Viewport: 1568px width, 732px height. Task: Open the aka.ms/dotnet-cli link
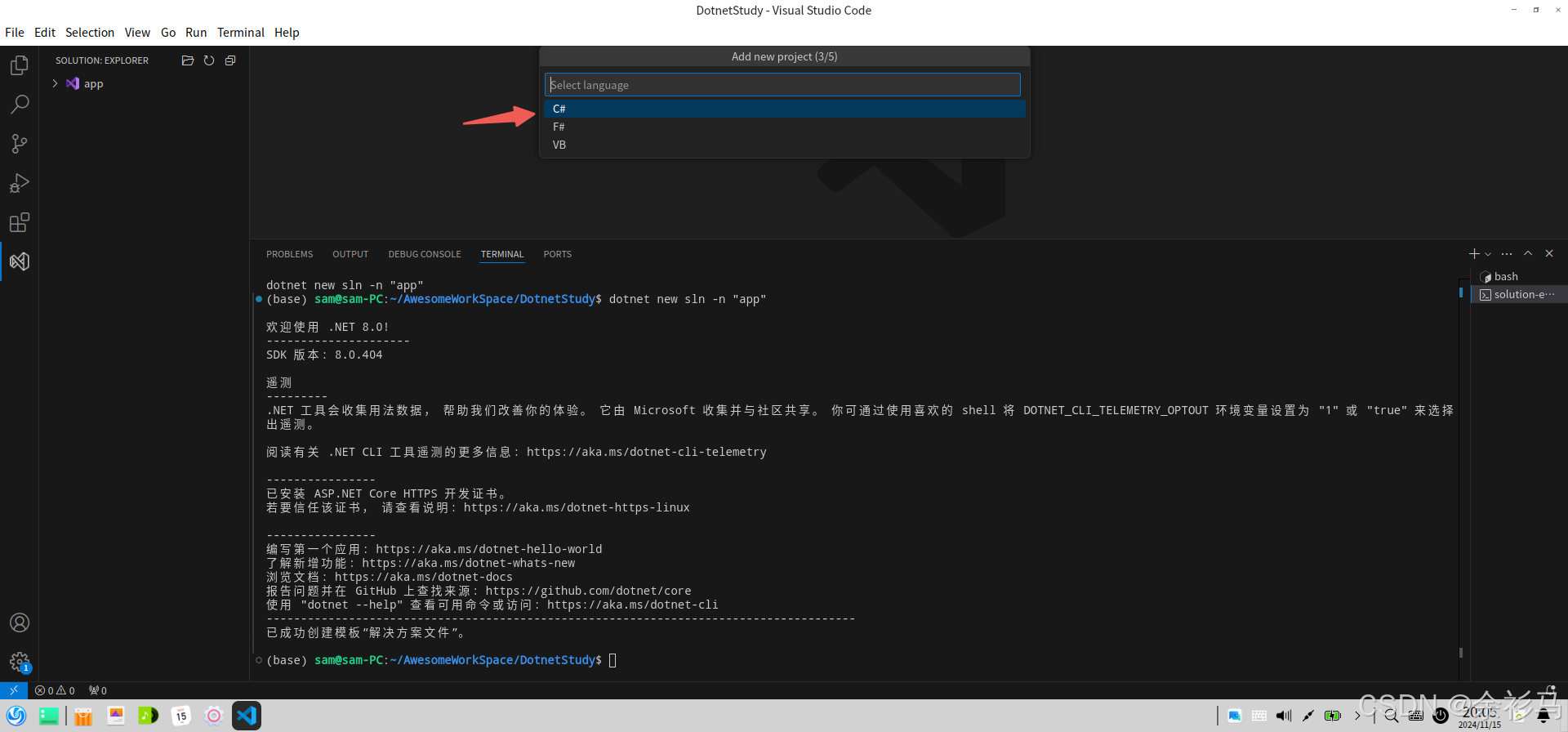633,605
